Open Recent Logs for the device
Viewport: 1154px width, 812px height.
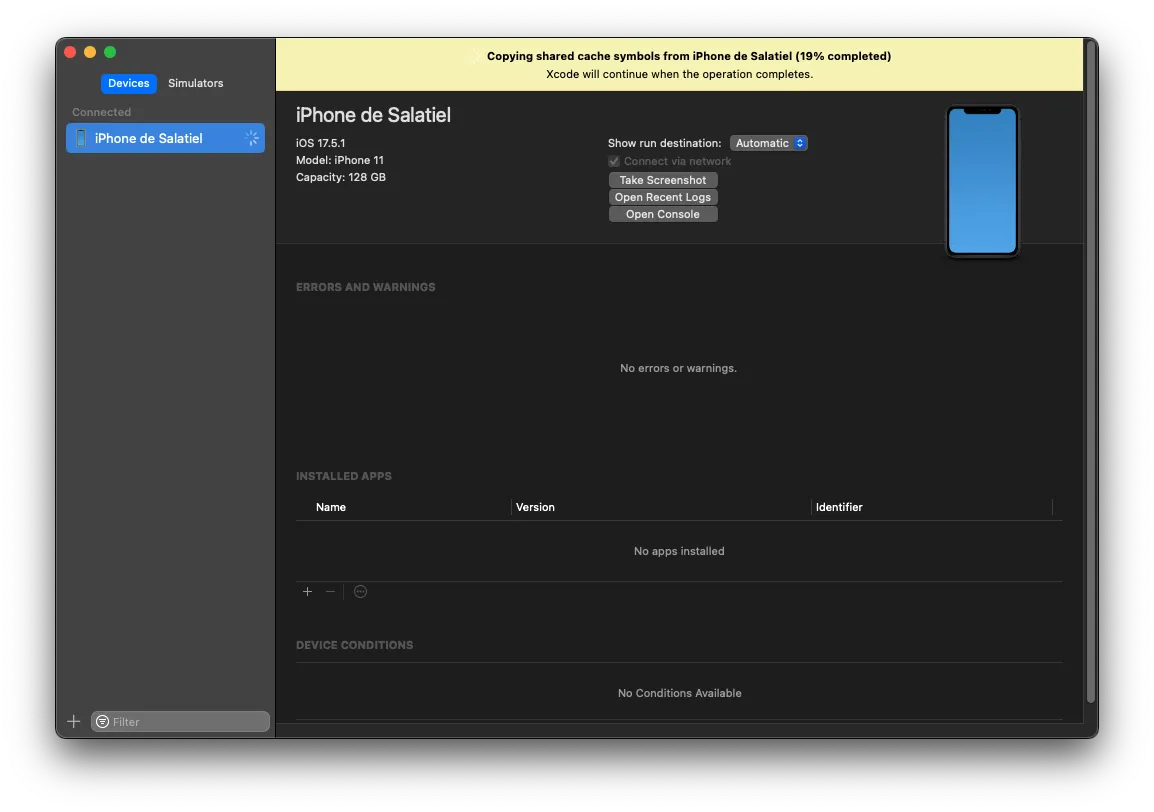[x=663, y=197]
